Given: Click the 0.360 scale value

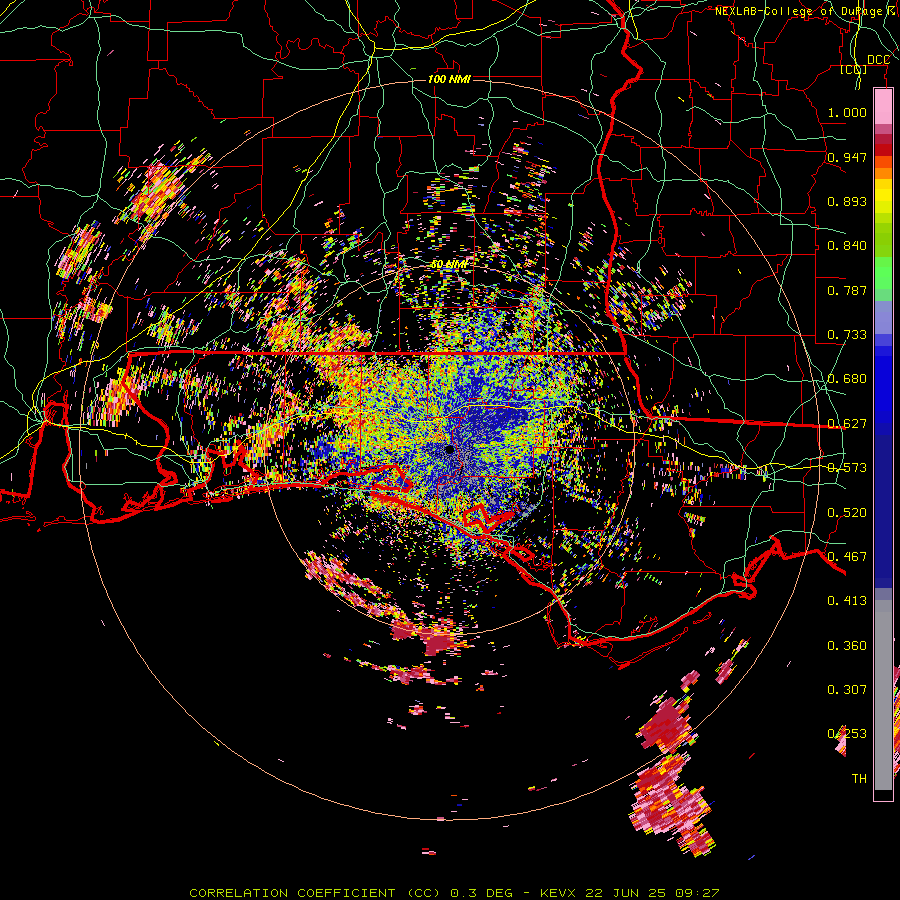Looking at the screenshot, I should click(847, 646).
